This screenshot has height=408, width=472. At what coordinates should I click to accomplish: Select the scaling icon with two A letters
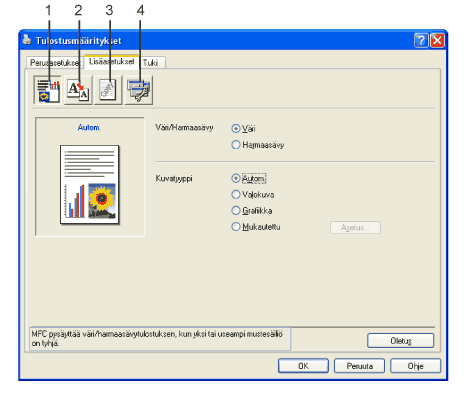pyautogui.click(x=78, y=90)
